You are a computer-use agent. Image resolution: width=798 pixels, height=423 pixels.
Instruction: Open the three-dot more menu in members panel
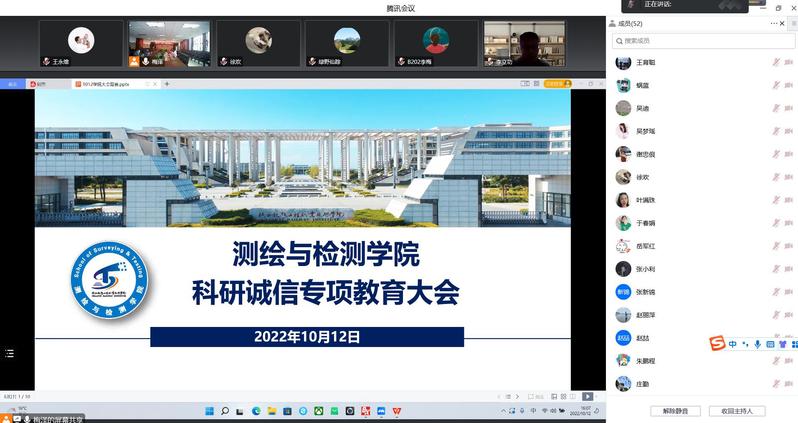773,23
